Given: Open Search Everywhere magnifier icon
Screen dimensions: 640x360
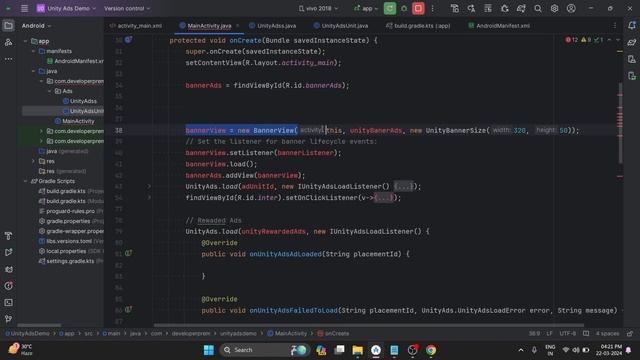Looking at the screenshot, I should [538, 8].
